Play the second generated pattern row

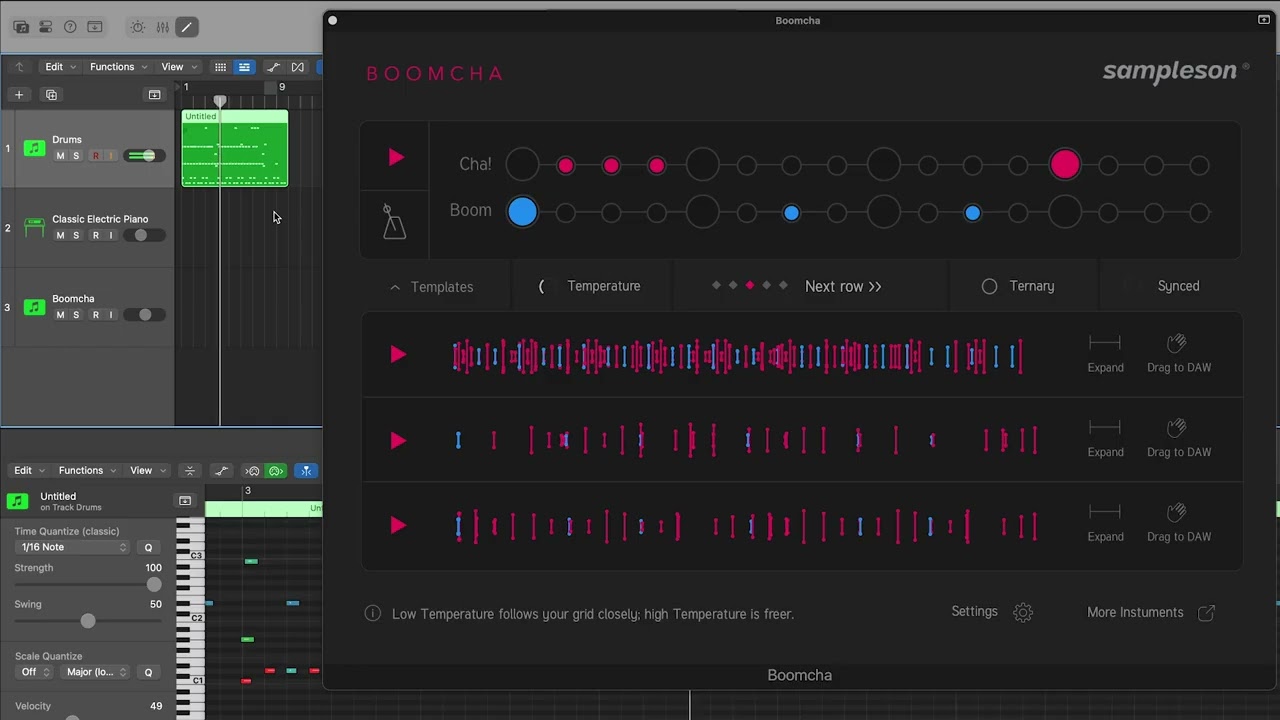pyautogui.click(x=398, y=440)
